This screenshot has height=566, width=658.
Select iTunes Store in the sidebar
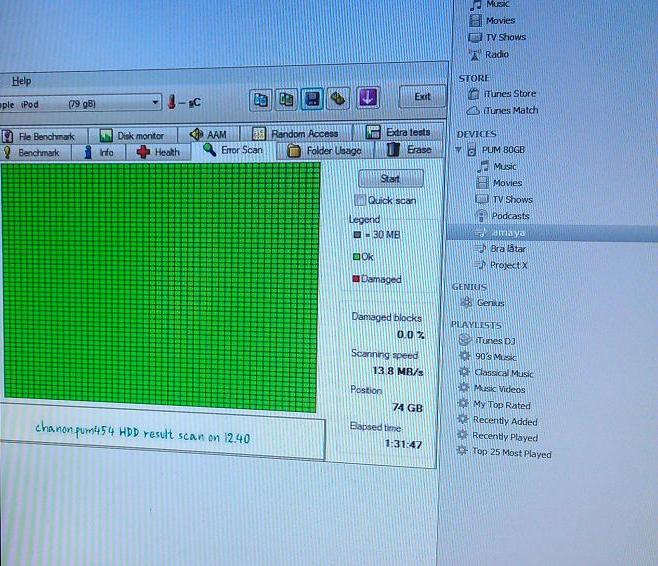click(x=508, y=94)
